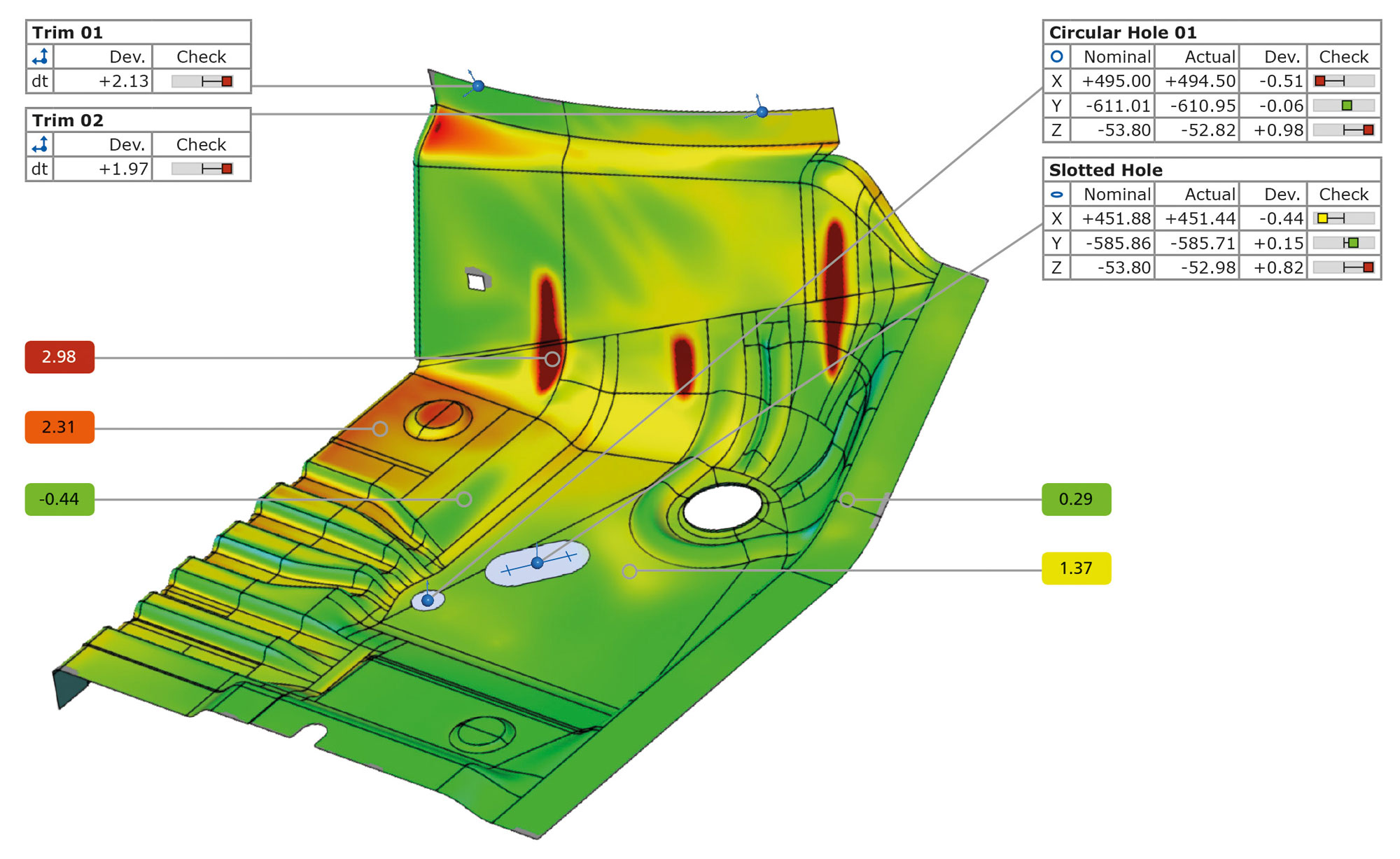1400x859 pixels.
Task: Select the circular hole center point marker
Action: [x=428, y=600]
